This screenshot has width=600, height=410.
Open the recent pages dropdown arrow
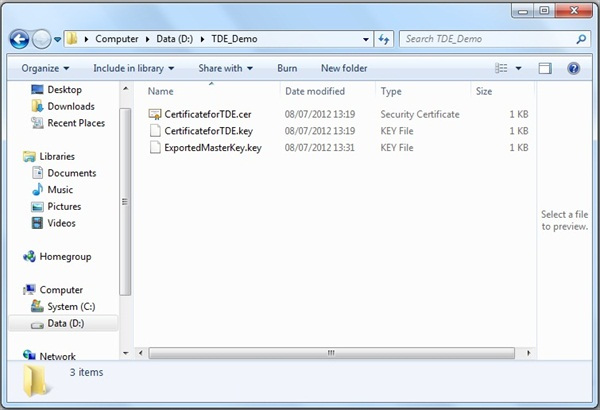coord(57,39)
